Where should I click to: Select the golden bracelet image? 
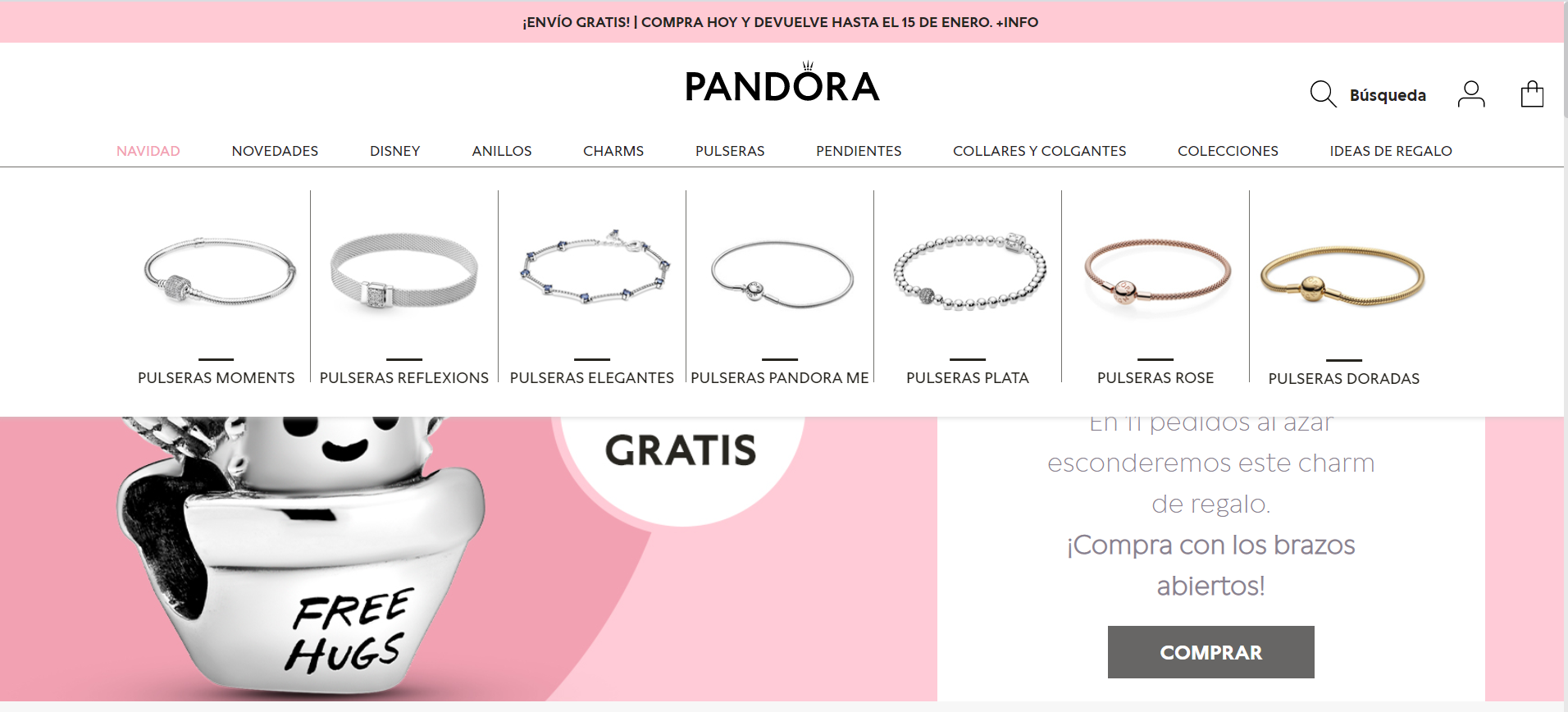[x=1342, y=276]
